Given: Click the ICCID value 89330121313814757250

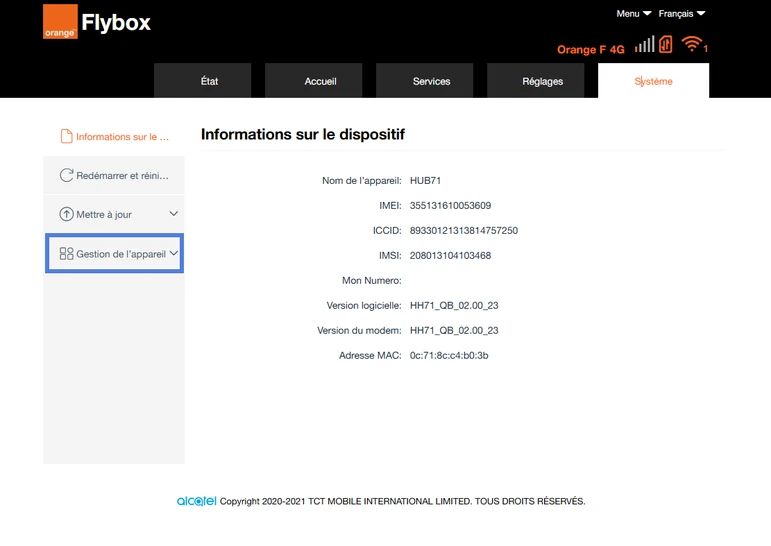Looking at the screenshot, I should click(464, 231).
